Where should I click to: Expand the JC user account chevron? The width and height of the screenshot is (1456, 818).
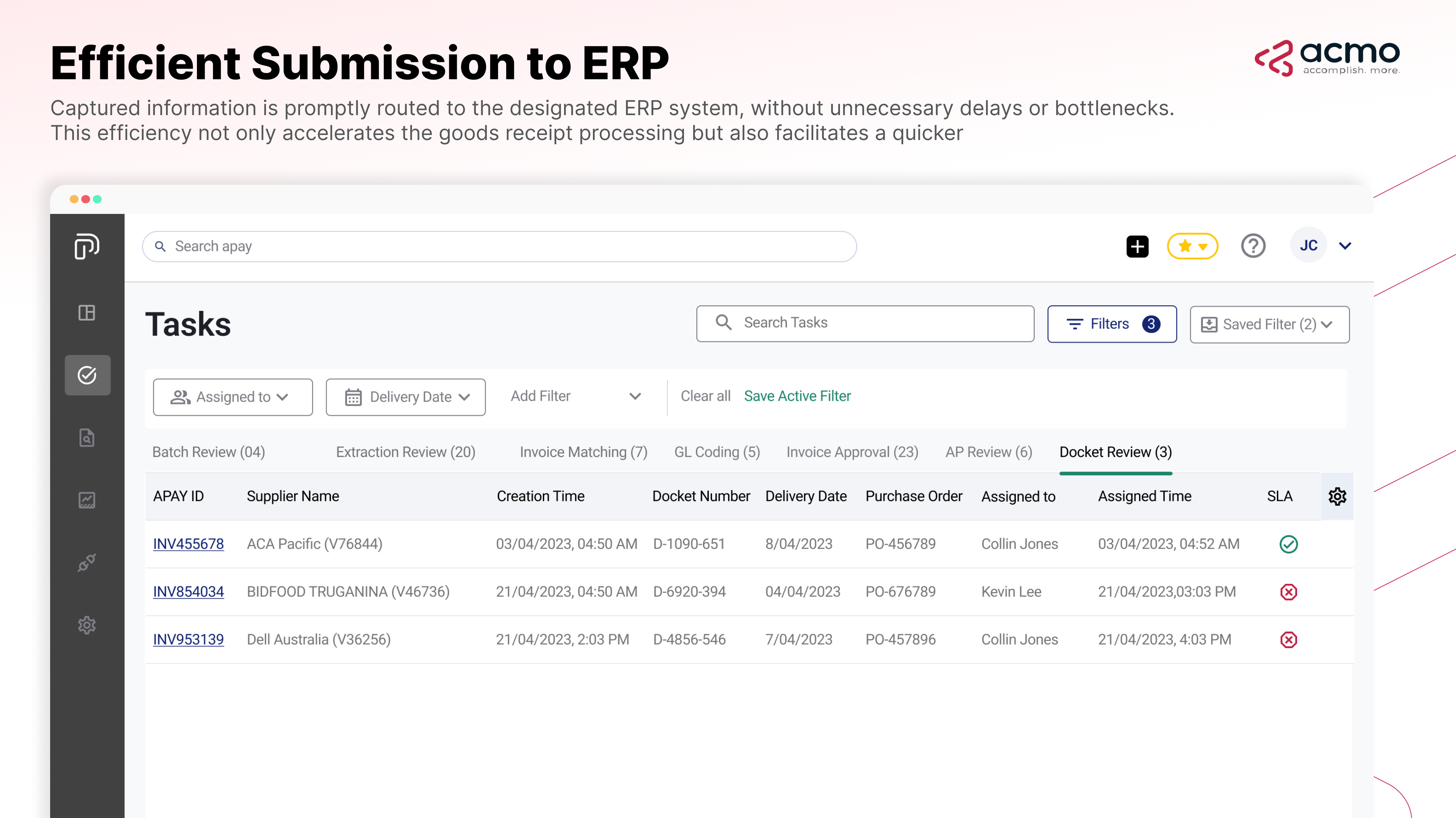point(1345,246)
